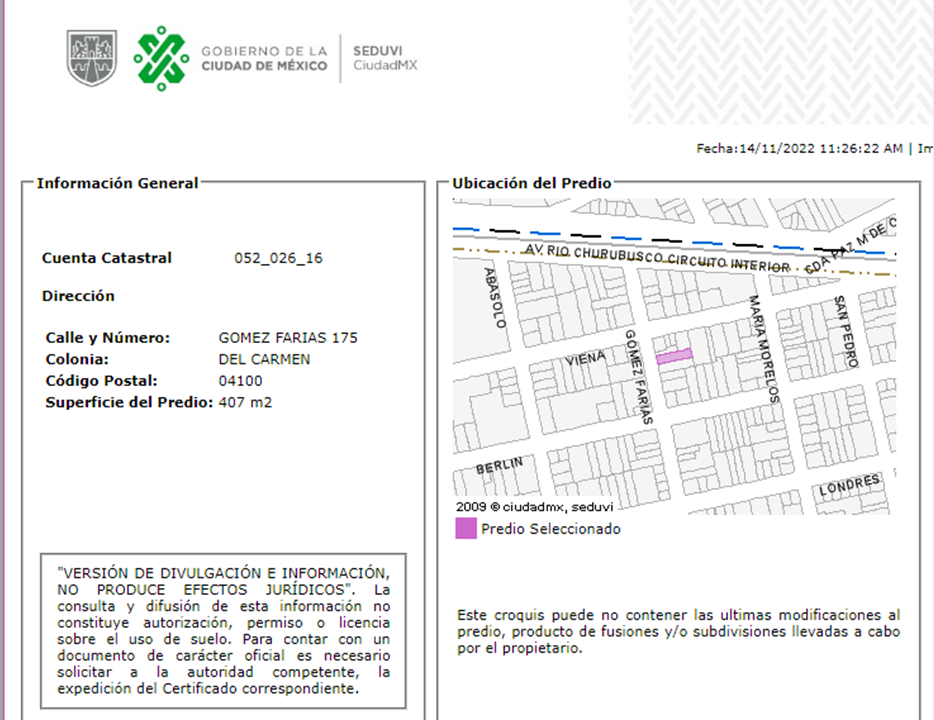Click the Gobierno de la Ciudad de México text

(264, 58)
